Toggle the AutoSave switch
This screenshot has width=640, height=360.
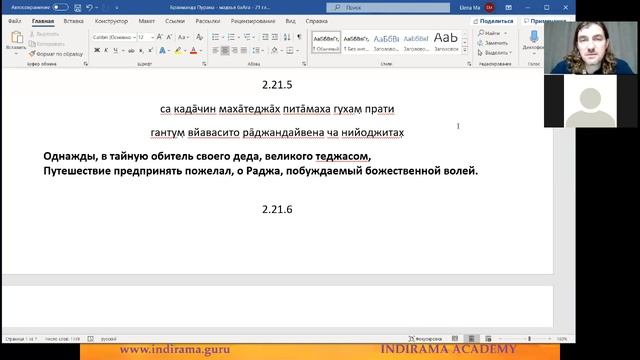pos(60,7)
